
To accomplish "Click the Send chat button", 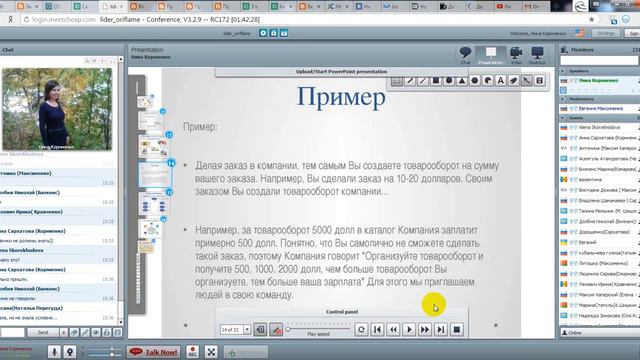I will [x=43, y=333].
